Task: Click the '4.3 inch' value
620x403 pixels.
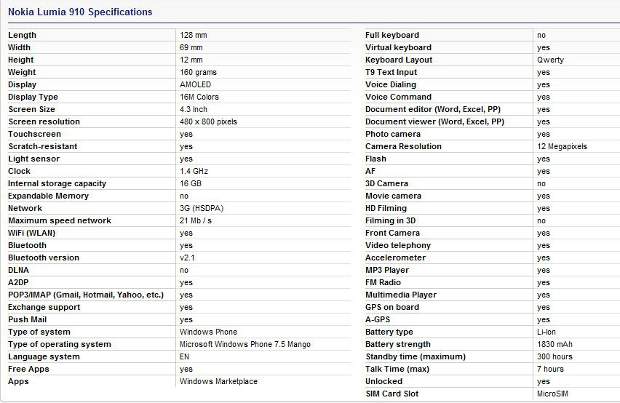Action: tap(193, 109)
